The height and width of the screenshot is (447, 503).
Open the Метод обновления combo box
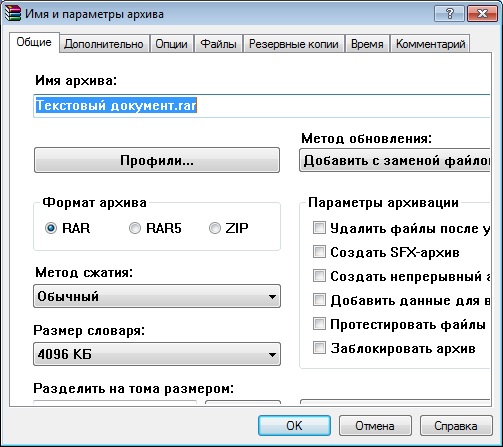(395, 160)
